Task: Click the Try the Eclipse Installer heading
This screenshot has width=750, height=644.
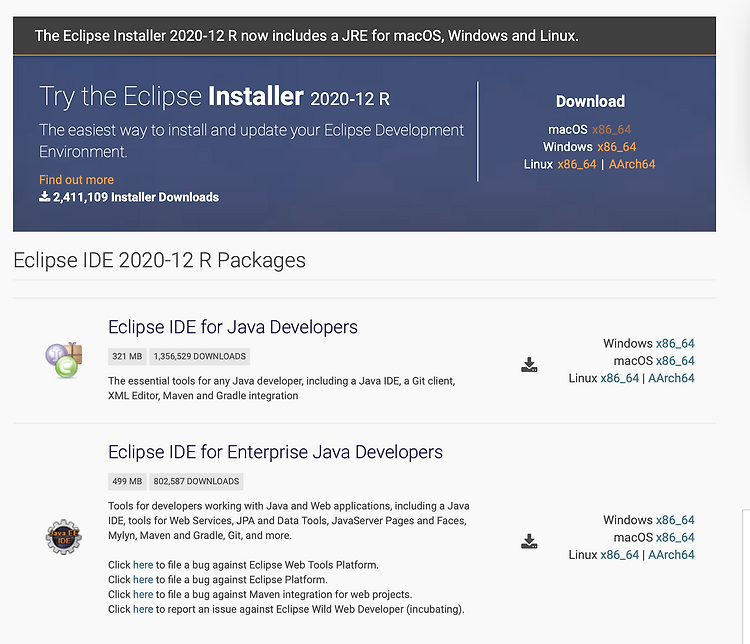Action: click(x=214, y=96)
